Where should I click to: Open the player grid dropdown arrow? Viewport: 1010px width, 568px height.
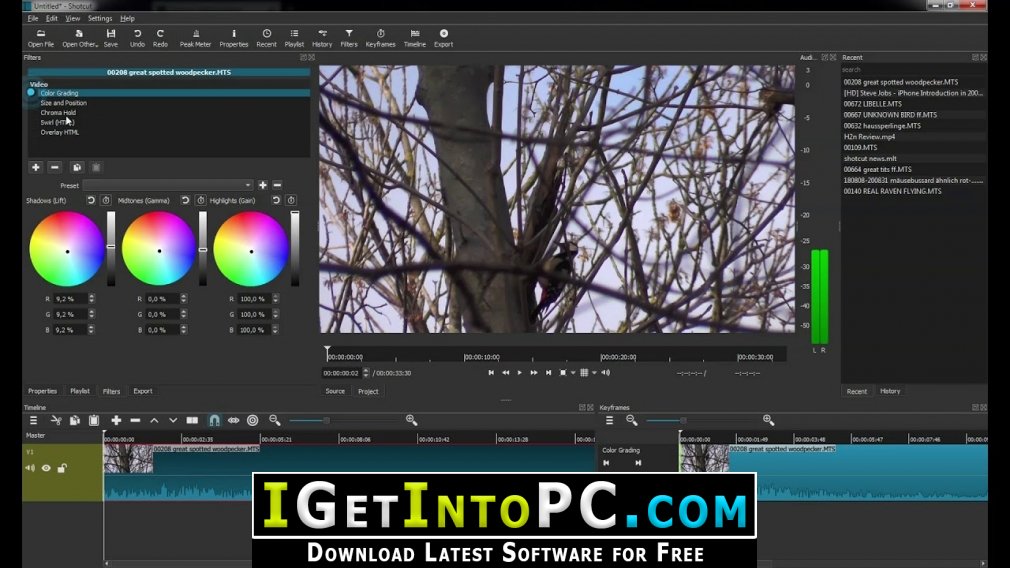coord(594,373)
